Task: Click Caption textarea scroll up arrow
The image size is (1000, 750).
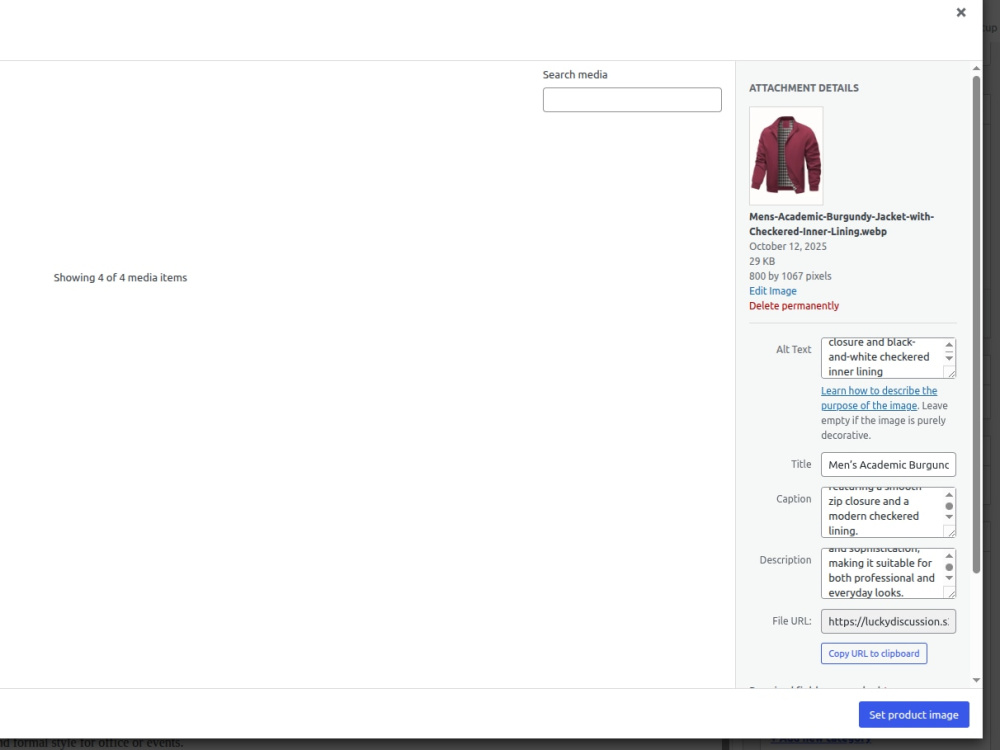Action: tap(949, 495)
